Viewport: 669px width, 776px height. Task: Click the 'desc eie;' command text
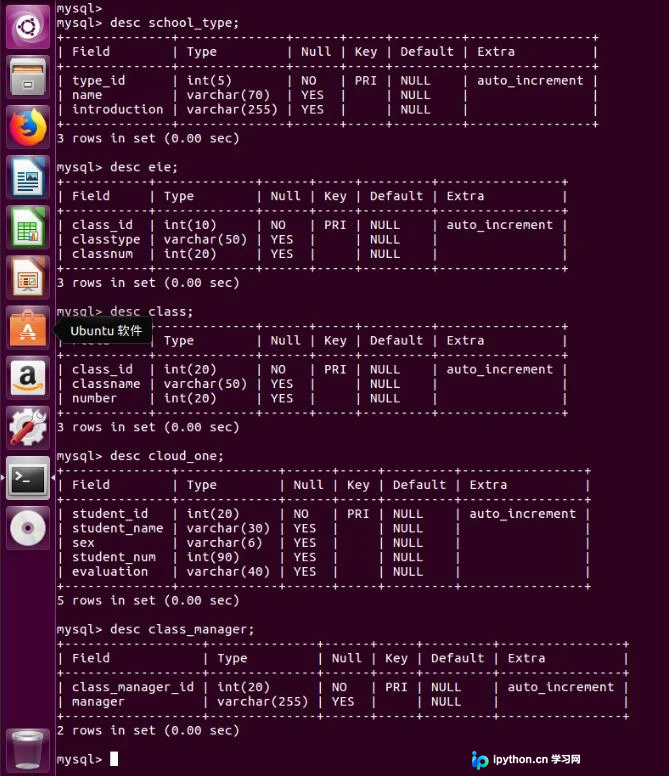point(143,167)
